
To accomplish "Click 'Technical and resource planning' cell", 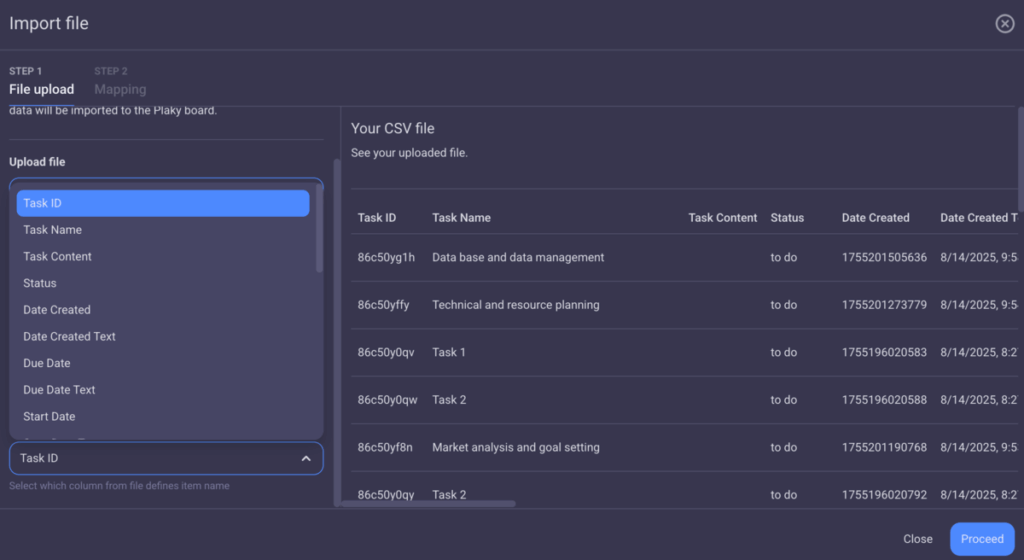I will pos(515,305).
